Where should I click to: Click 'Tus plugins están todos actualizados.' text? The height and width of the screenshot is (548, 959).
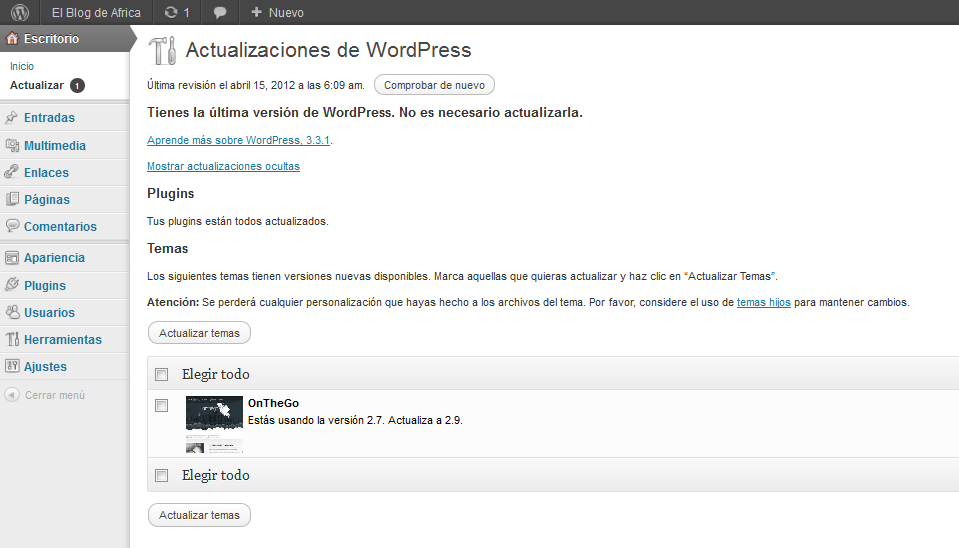coord(238,221)
